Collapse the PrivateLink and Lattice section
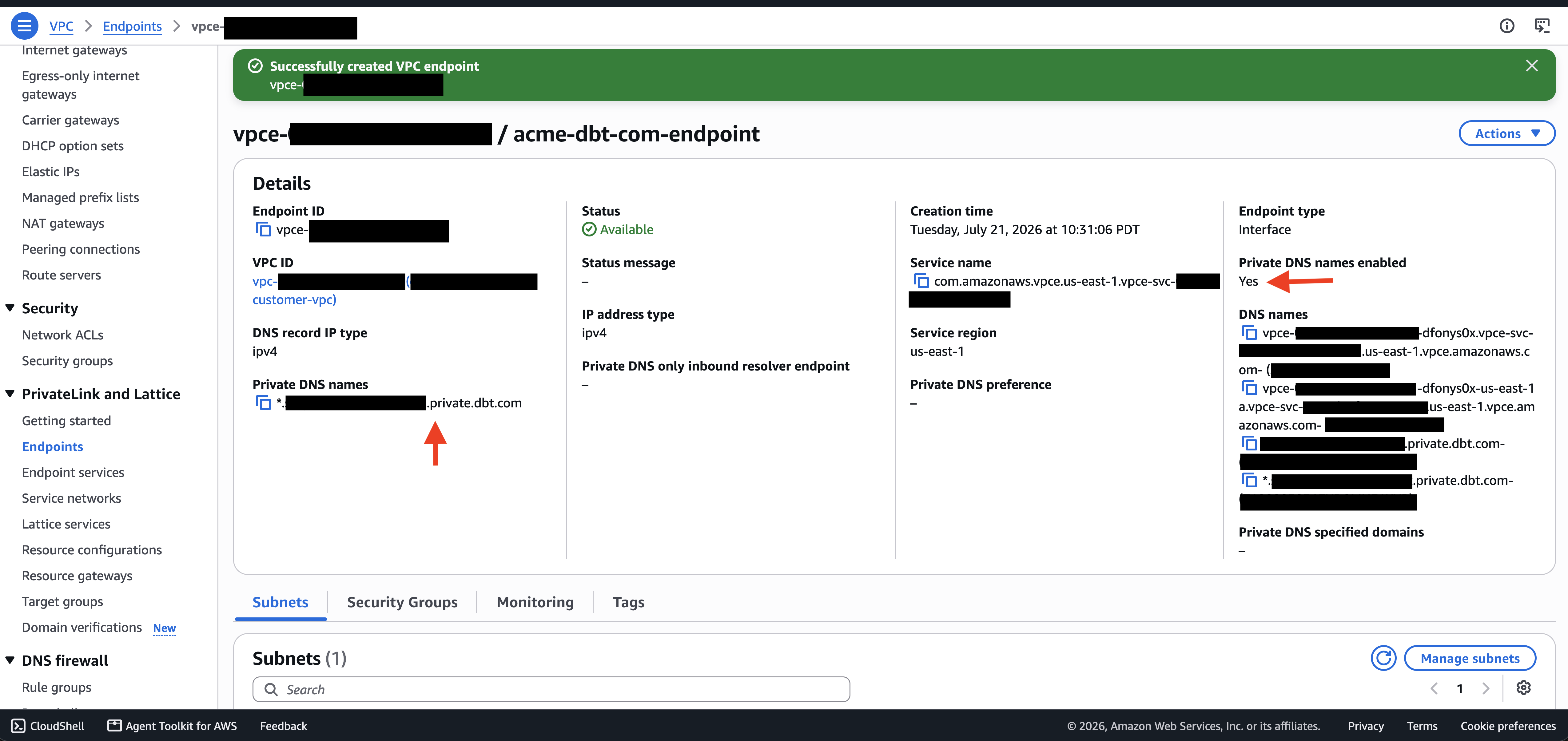Screen dimensions: 1568x741 [x=10, y=394]
